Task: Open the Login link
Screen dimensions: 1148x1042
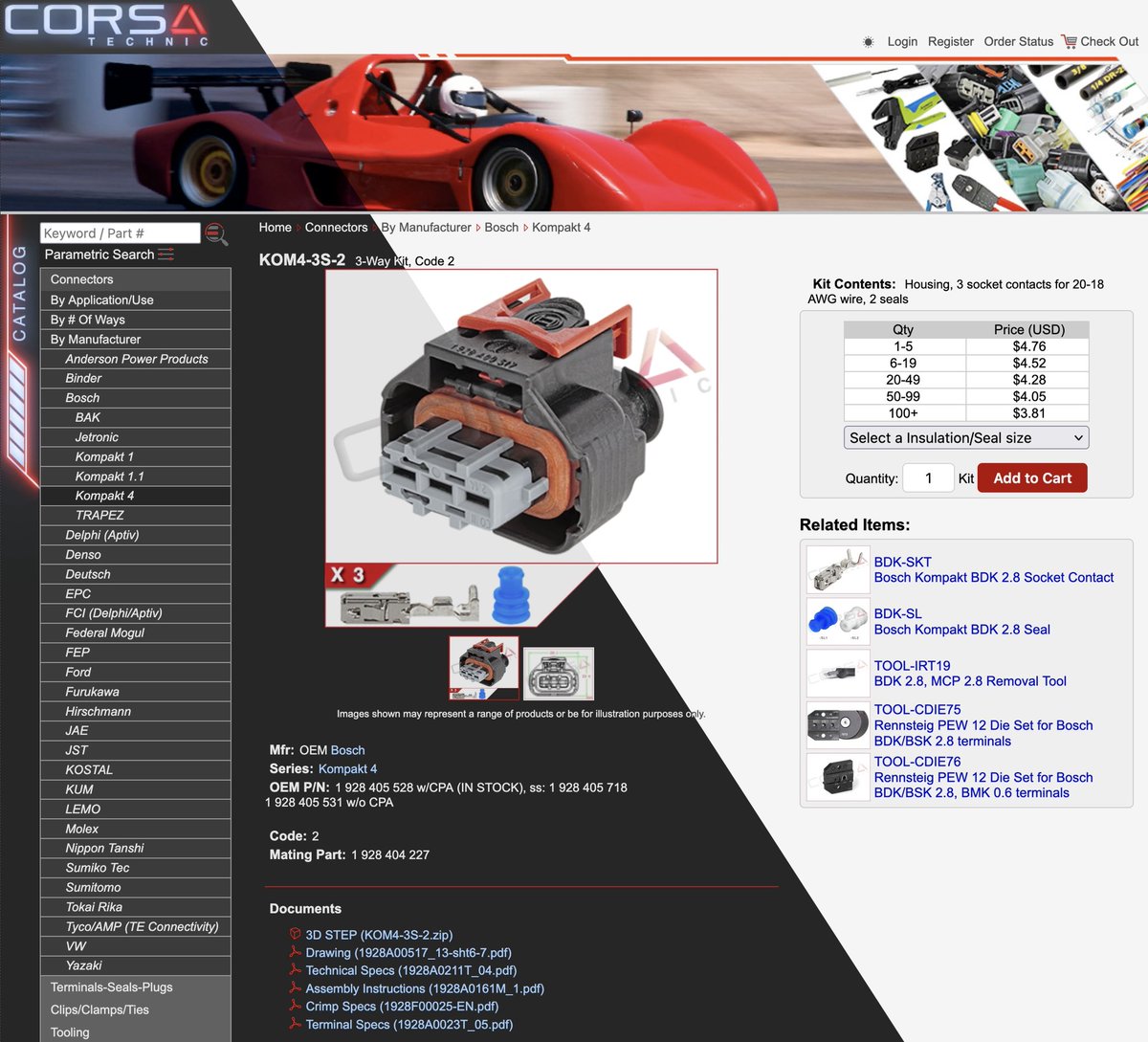Action: click(x=902, y=41)
